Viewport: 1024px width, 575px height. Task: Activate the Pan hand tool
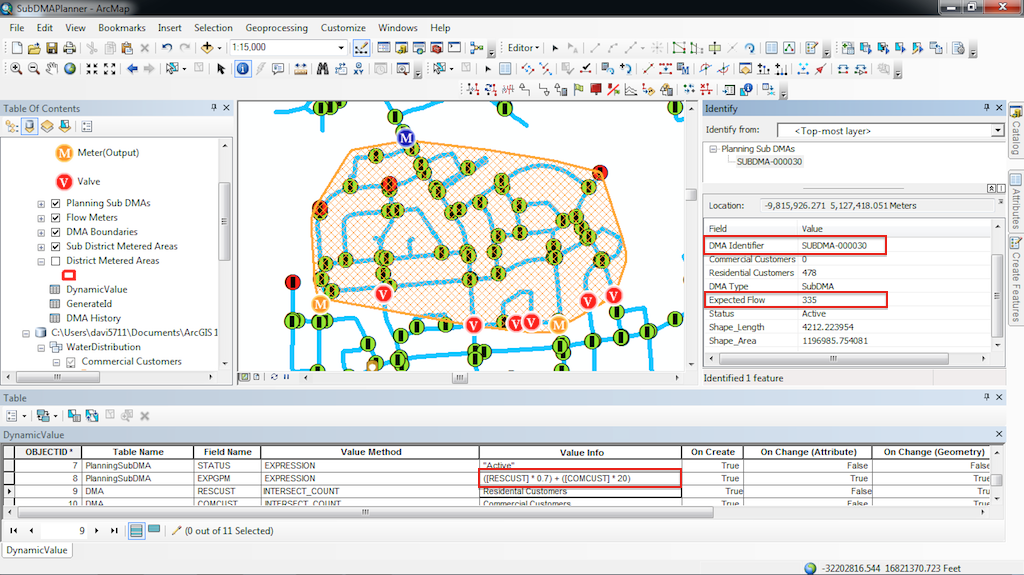[x=52, y=68]
